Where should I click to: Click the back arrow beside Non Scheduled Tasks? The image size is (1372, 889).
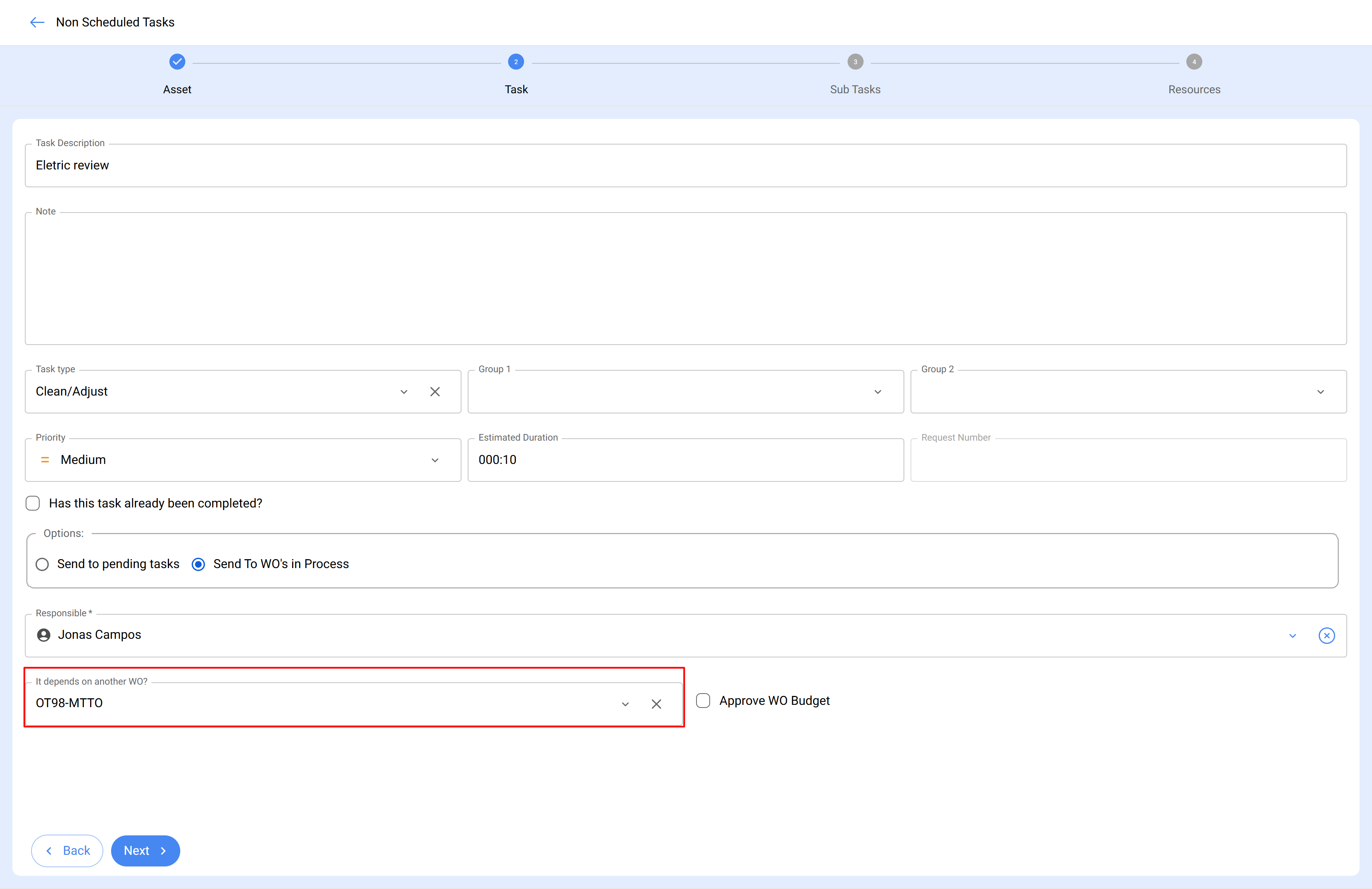tap(37, 22)
